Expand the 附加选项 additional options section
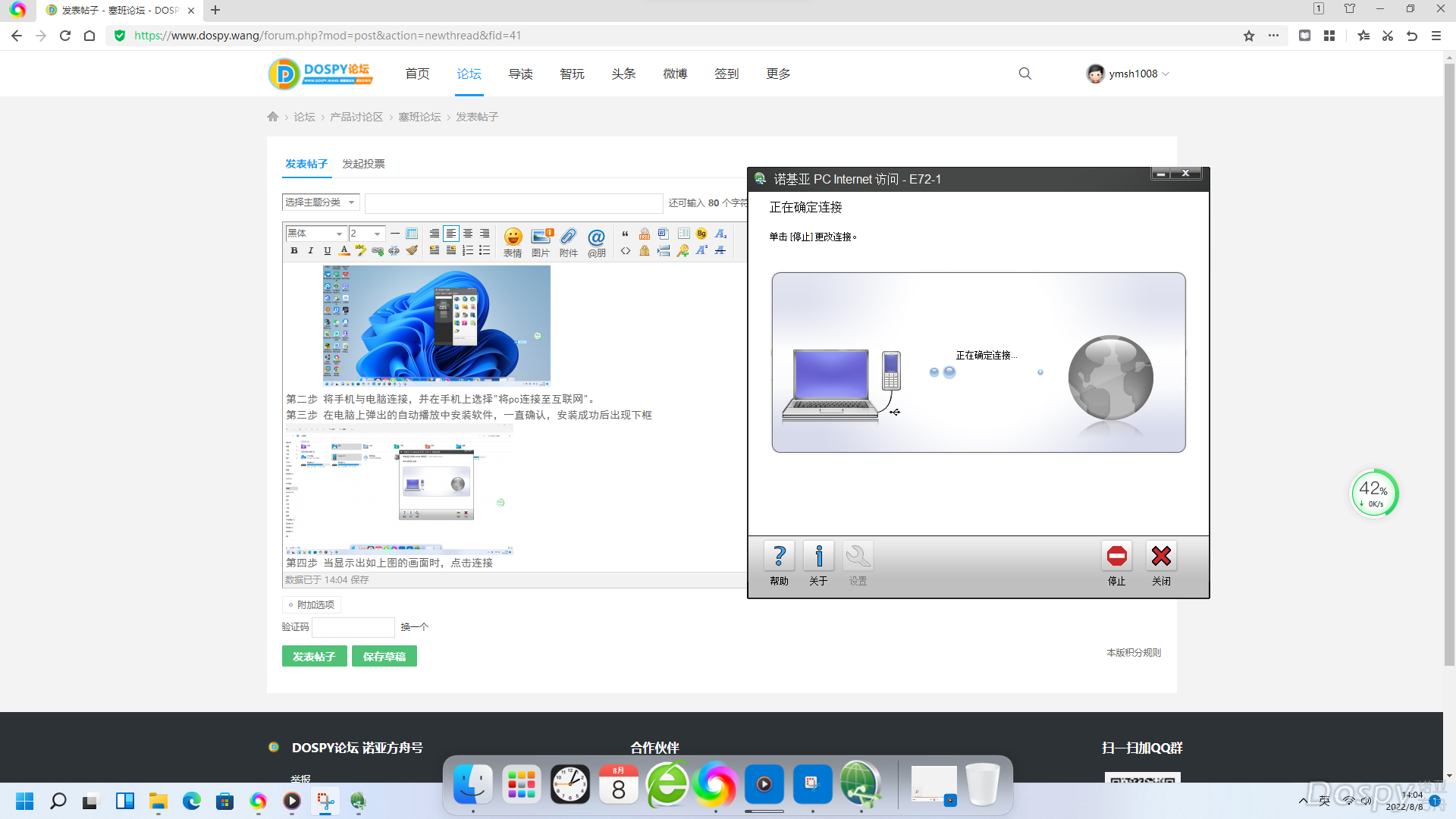 coord(312,604)
